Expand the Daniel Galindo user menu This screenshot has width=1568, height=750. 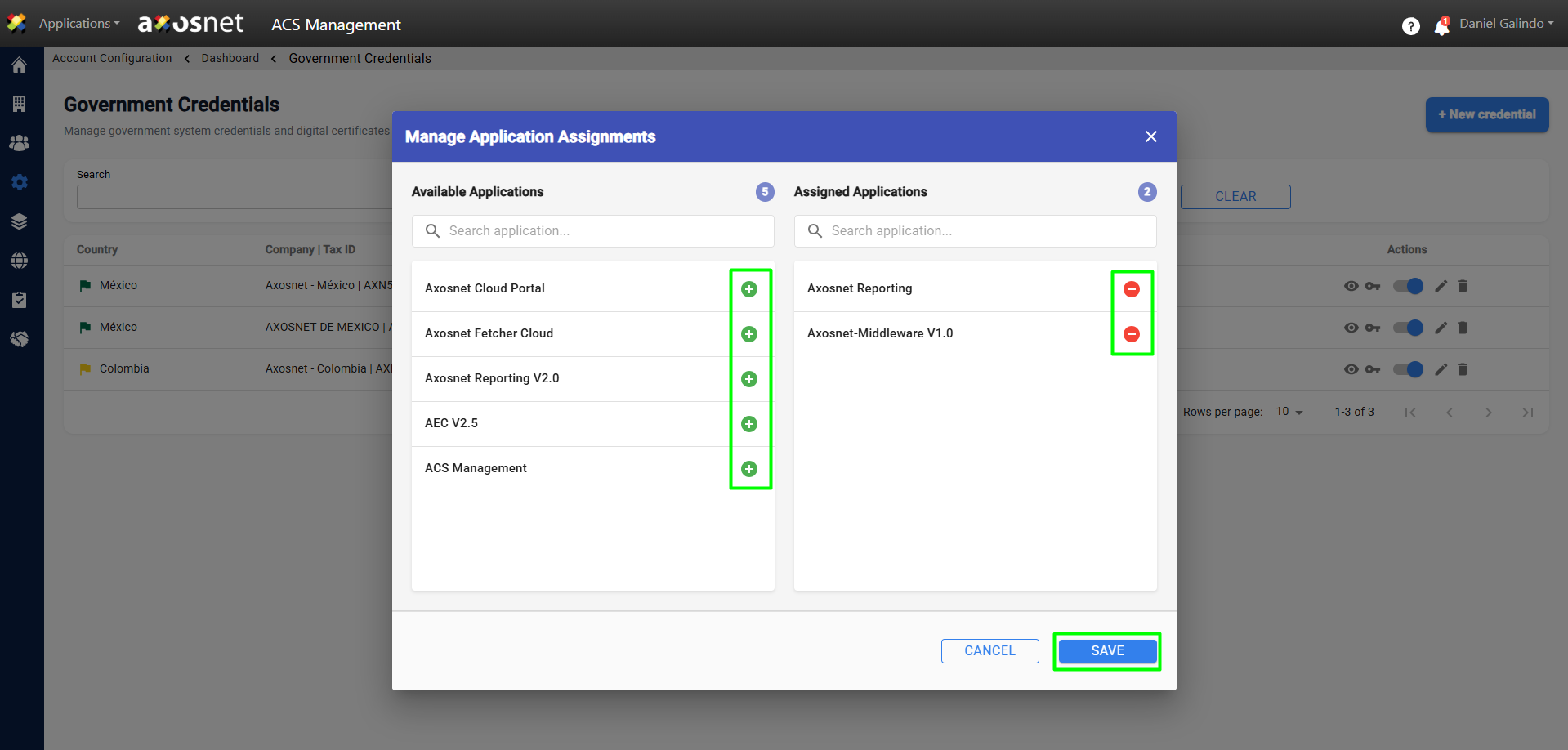[x=1506, y=24]
